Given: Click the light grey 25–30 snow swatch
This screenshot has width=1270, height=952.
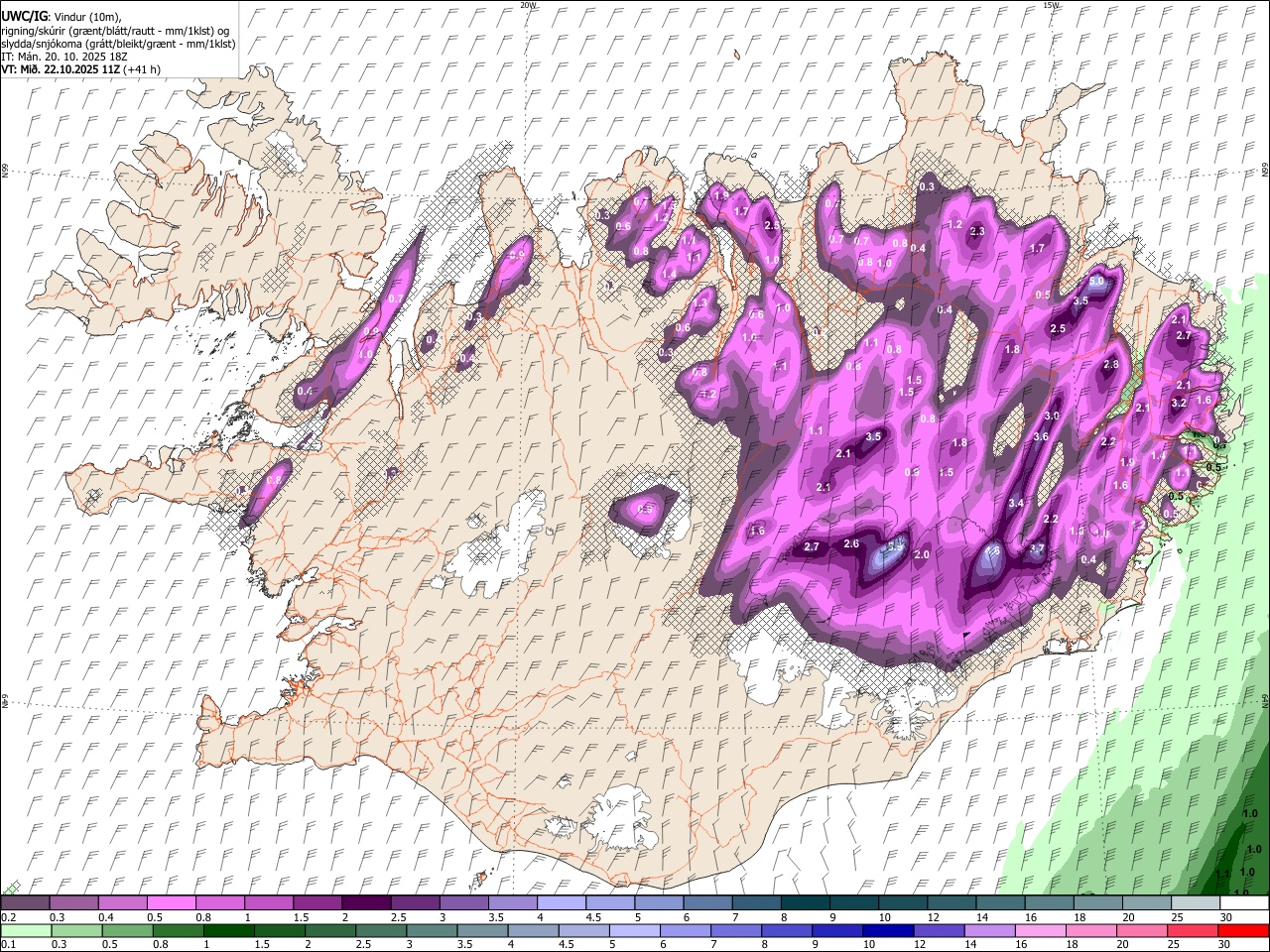Looking at the screenshot, I should 1196,903.
